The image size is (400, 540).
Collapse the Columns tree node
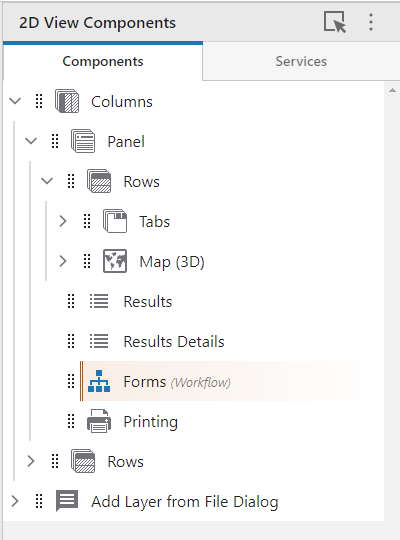pos(15,101)
